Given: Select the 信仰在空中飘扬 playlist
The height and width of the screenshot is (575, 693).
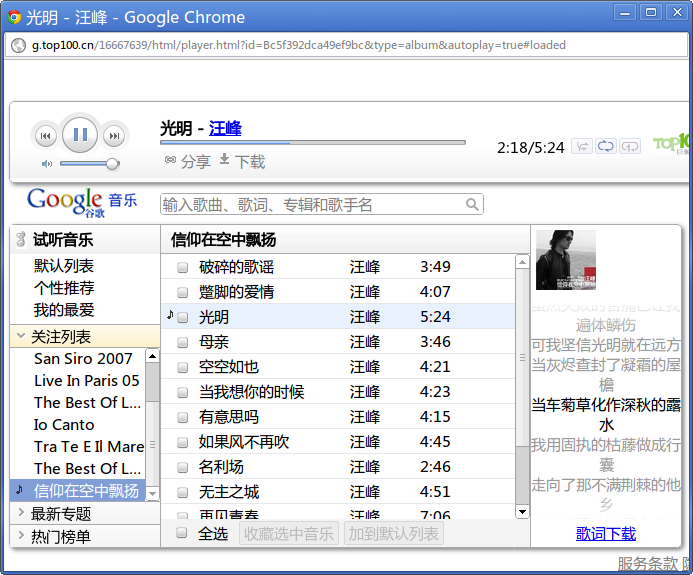Looking at the screenshot, I should 86,491.
